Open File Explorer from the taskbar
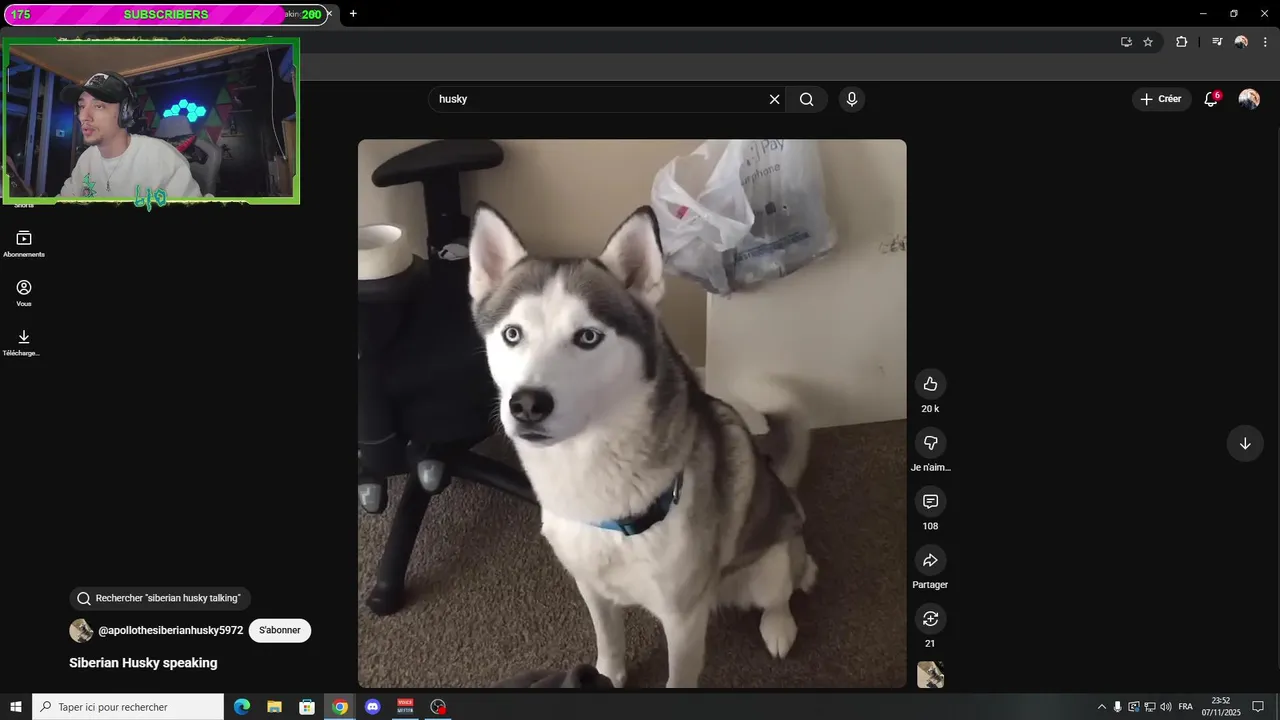 pos(274,707)
